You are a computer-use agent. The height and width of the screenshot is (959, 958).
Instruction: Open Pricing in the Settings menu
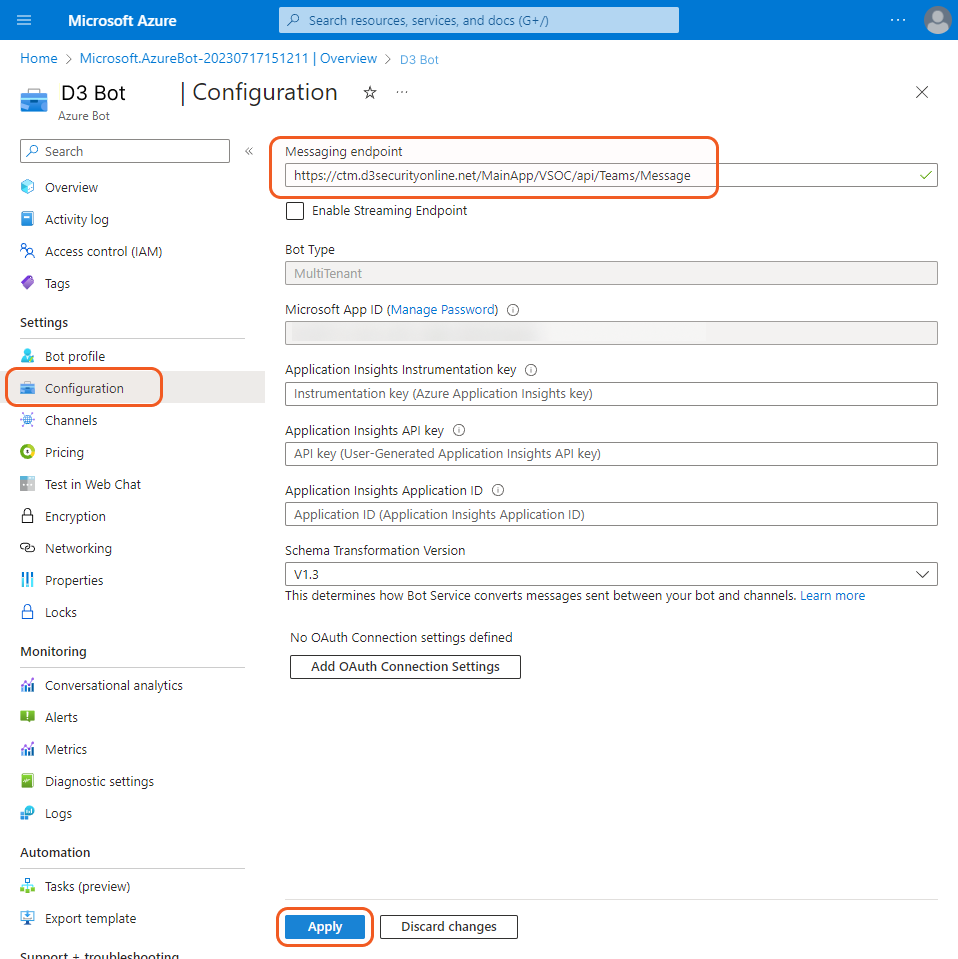pos(64,452)
